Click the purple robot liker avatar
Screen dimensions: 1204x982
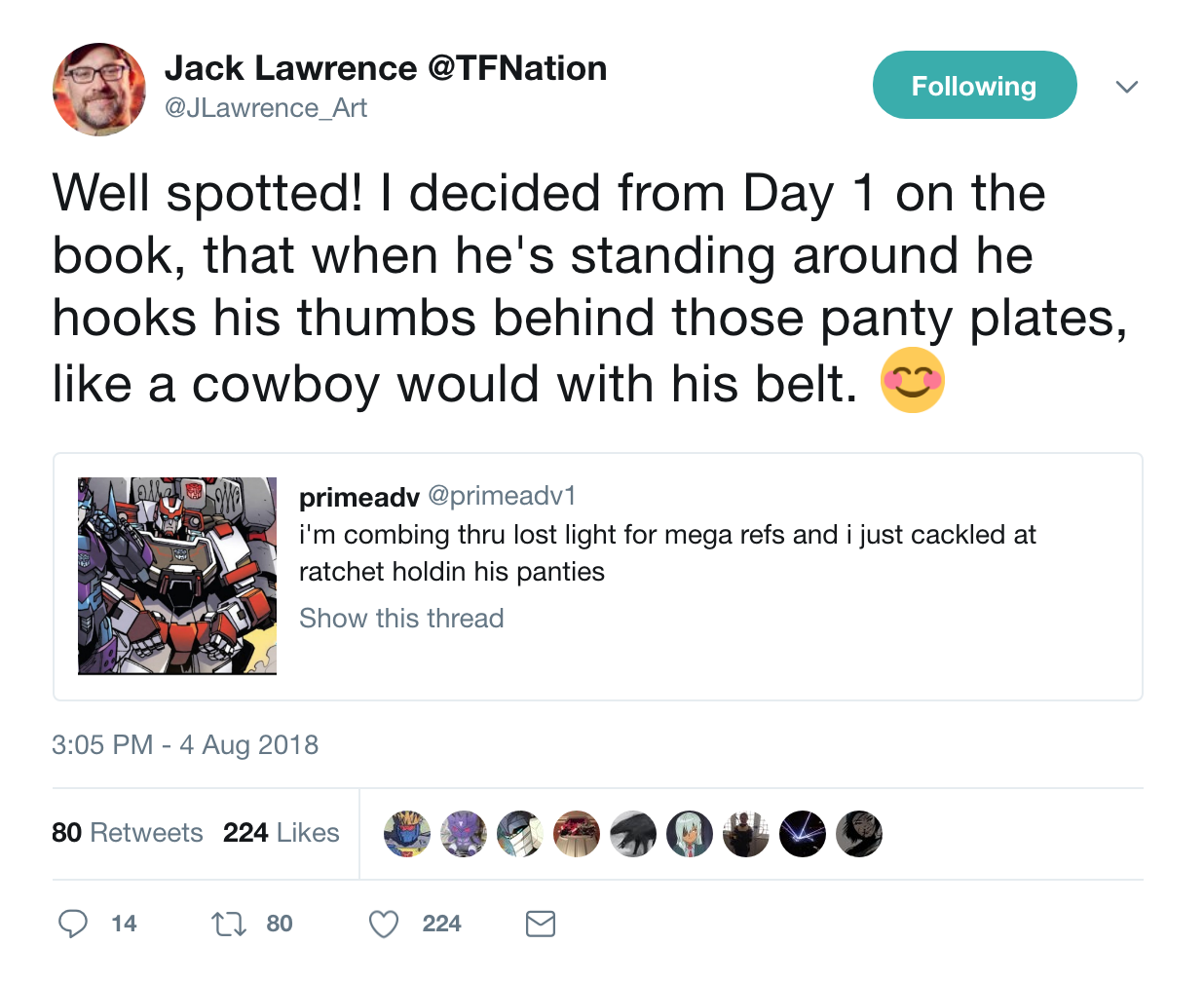tap(464, 834)
